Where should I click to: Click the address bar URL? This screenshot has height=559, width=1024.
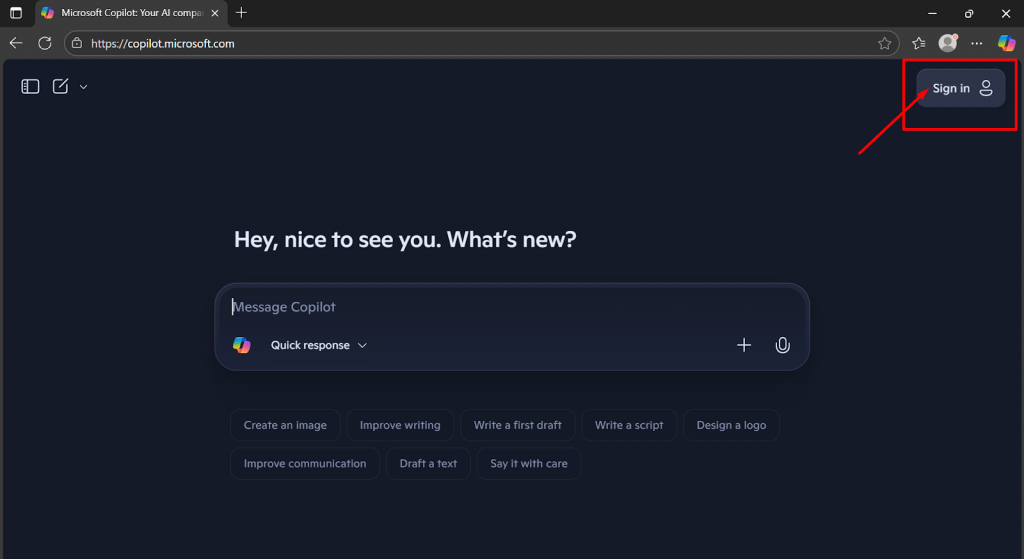[163, 44]
